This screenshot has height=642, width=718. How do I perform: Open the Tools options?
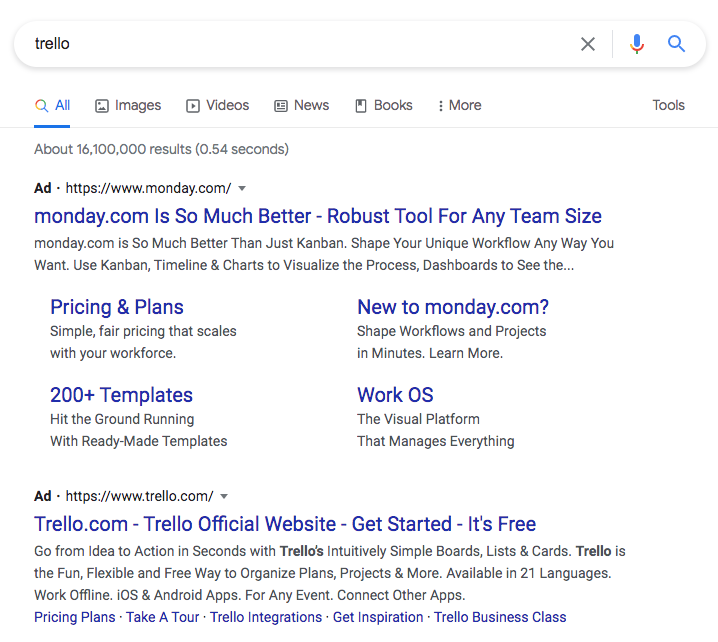click(668, 105)
